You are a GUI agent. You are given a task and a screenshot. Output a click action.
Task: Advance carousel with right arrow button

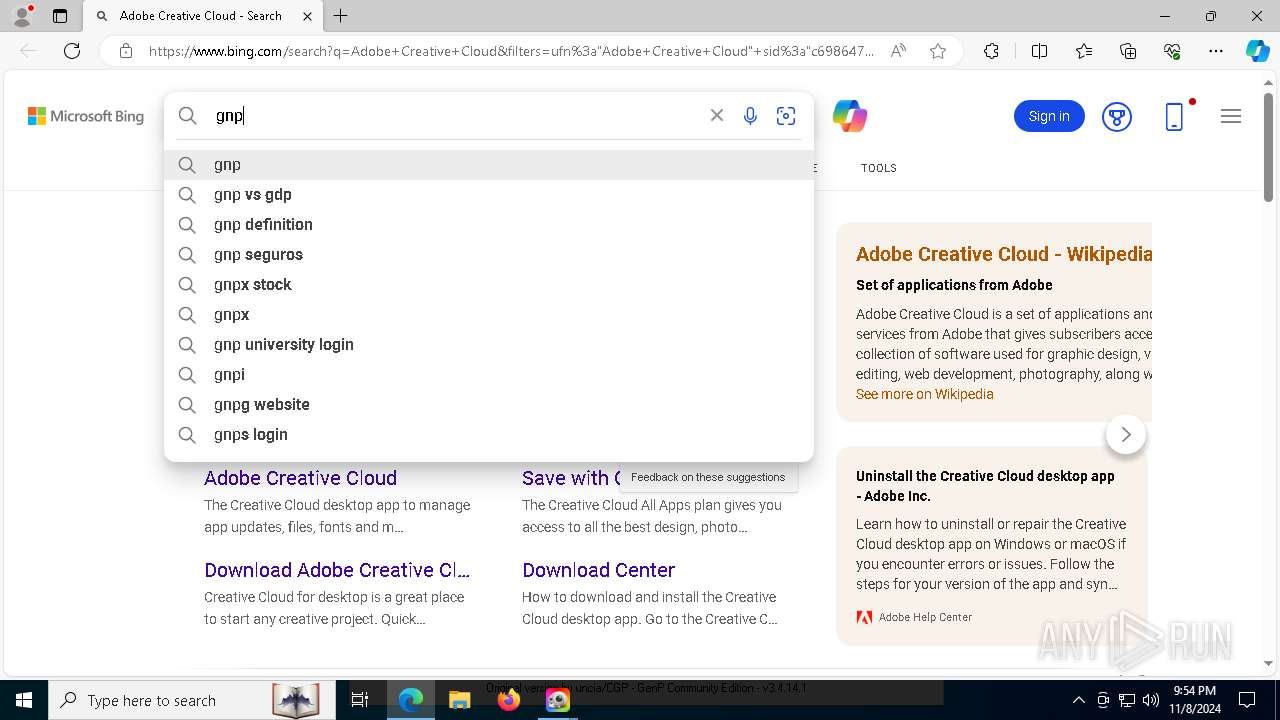point(1126,434)
